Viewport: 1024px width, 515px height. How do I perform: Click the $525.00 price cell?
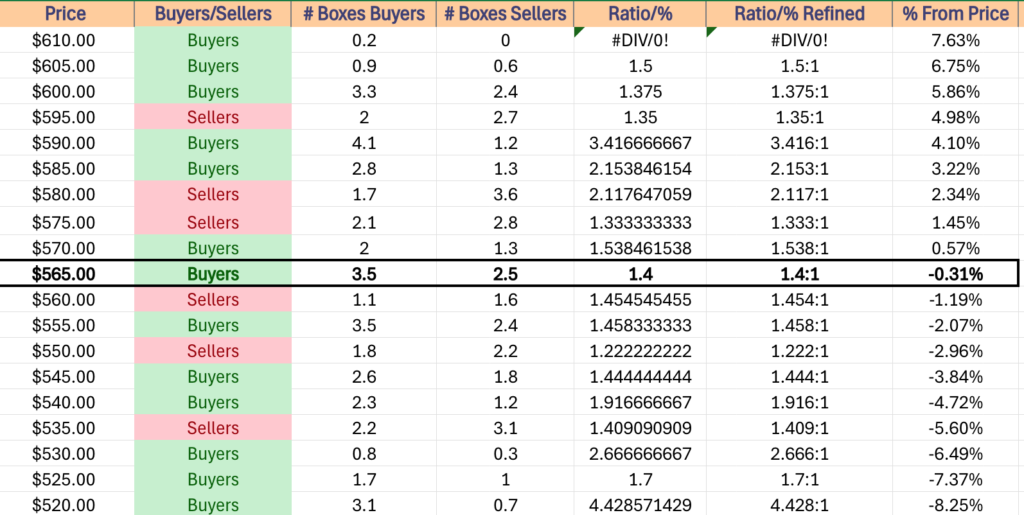tap(67, 480)
